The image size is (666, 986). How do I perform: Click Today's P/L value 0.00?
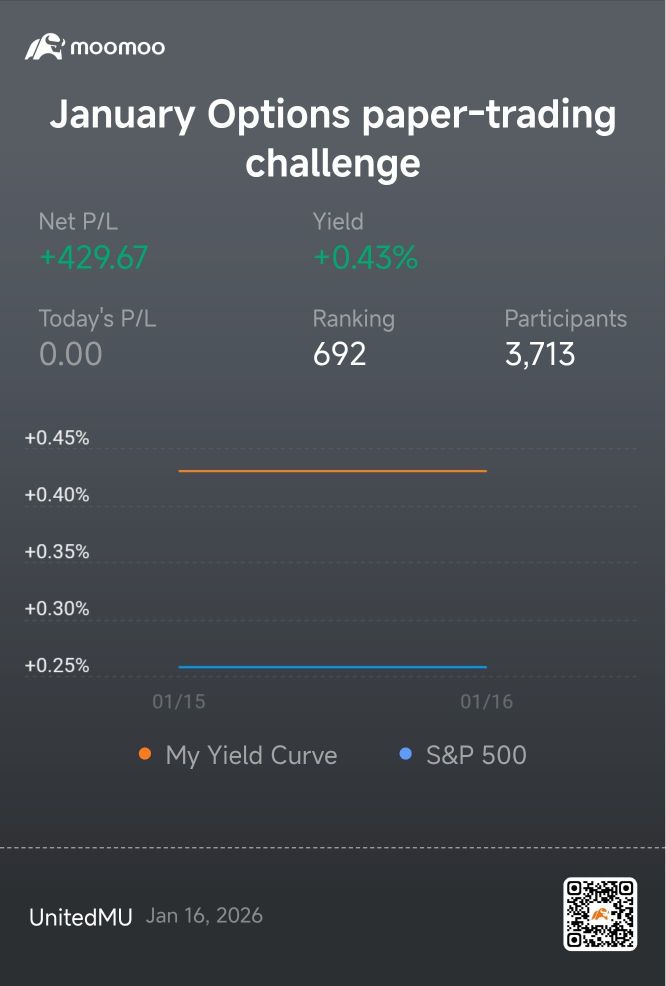click(70, 354)
